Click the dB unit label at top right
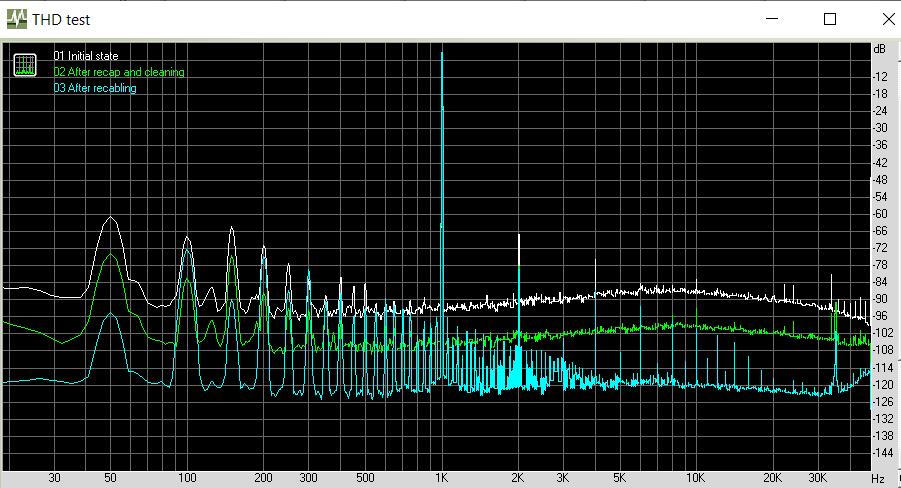Viewport: 901px width, 488px height. [879, 49]
